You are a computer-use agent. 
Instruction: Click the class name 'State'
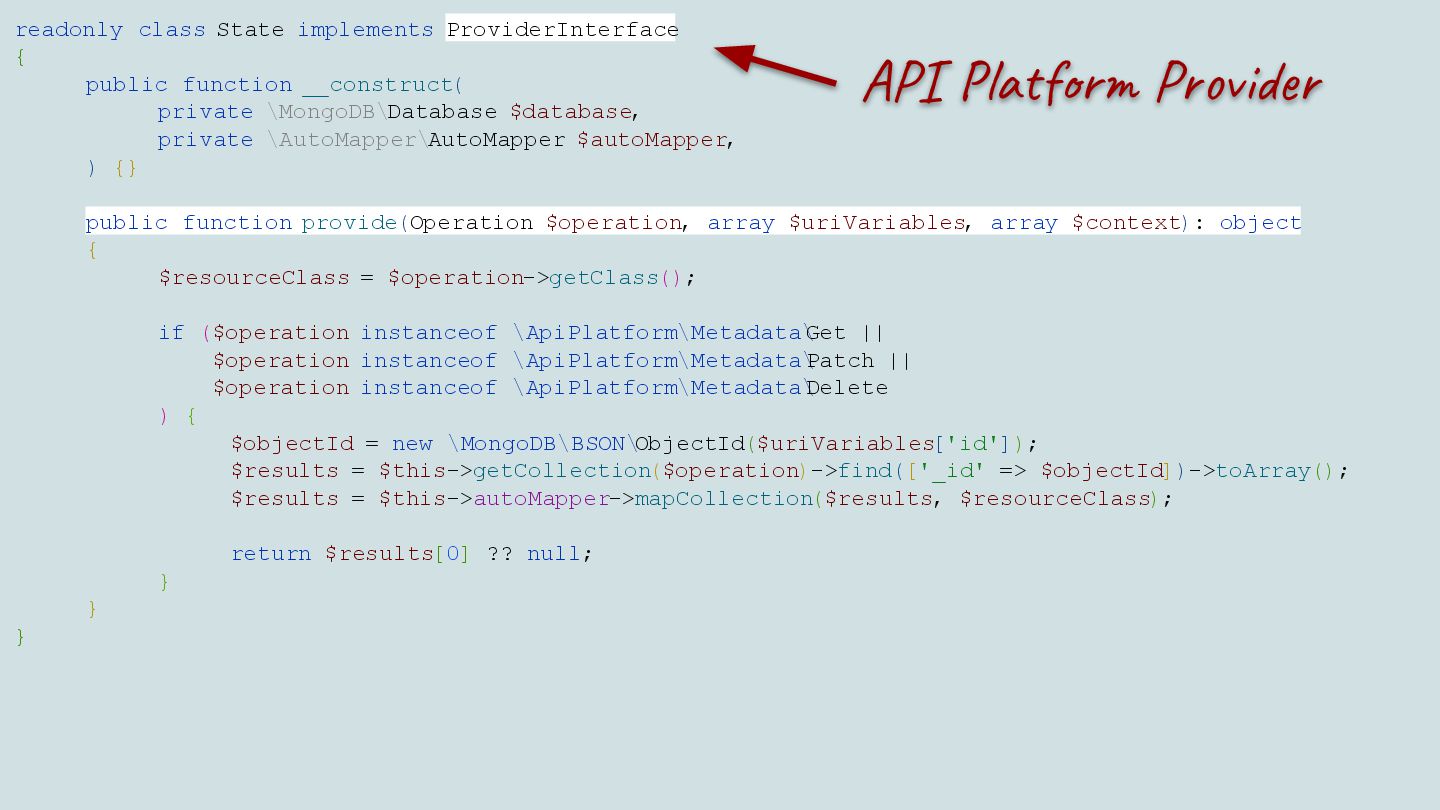pos(251,30)
